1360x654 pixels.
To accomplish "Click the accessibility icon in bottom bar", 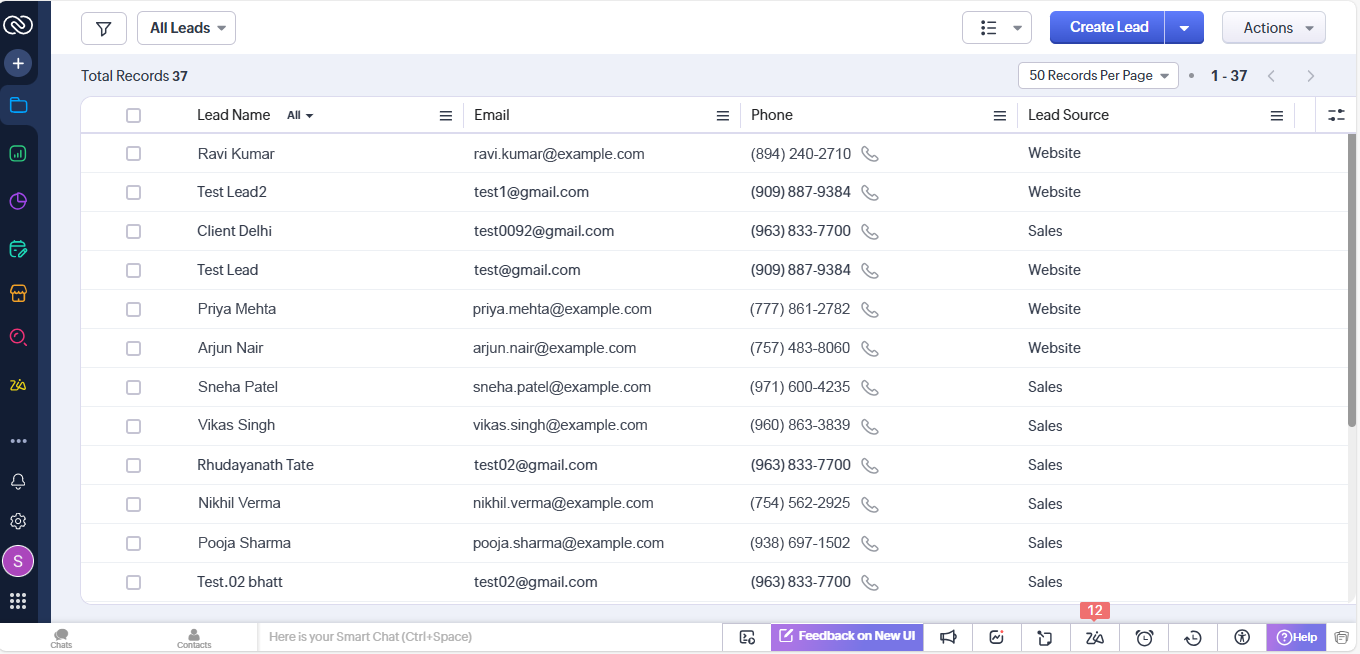I will pyautogui.click(x=1242, y=637).
